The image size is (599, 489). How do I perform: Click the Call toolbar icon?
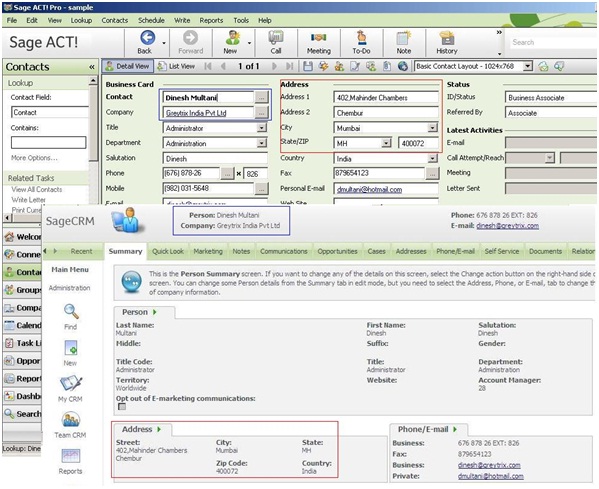[x=276, y=38]
